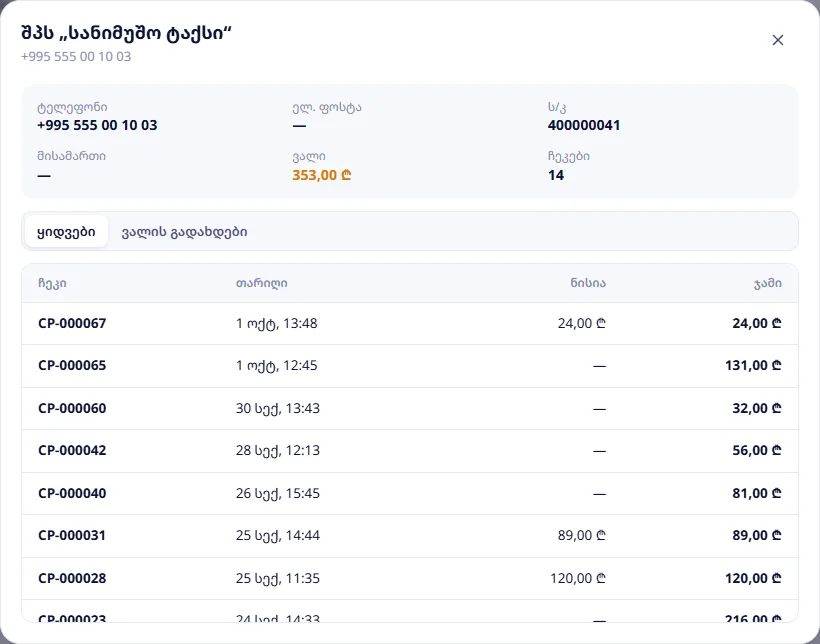Click the receipts count 14
The width and height of the screenshot is (820, 644).
coord(556,175)
